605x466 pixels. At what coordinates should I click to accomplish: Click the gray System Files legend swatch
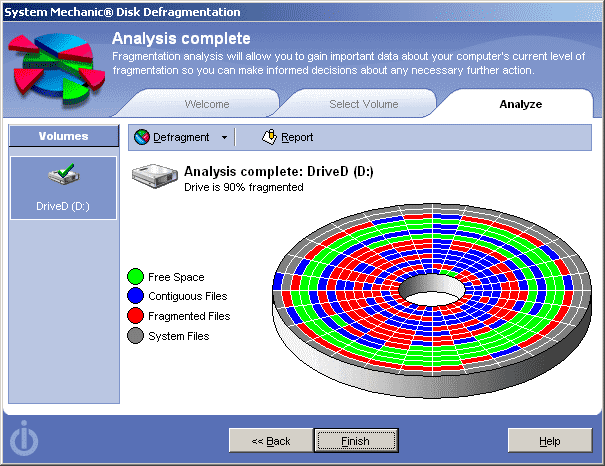(136, 336)
